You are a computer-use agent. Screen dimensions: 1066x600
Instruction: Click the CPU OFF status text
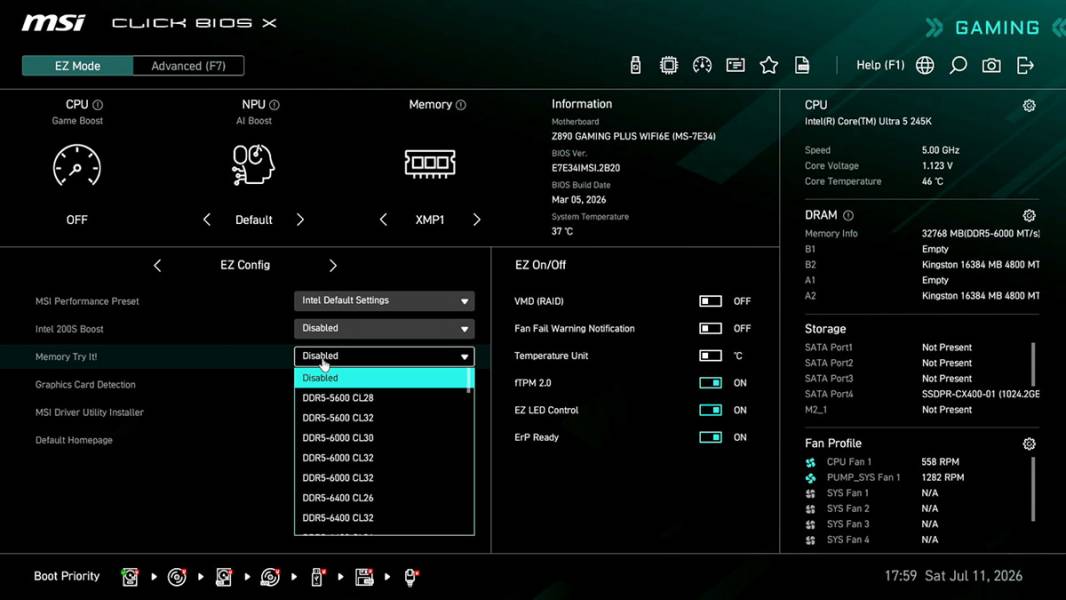[77, 219]
